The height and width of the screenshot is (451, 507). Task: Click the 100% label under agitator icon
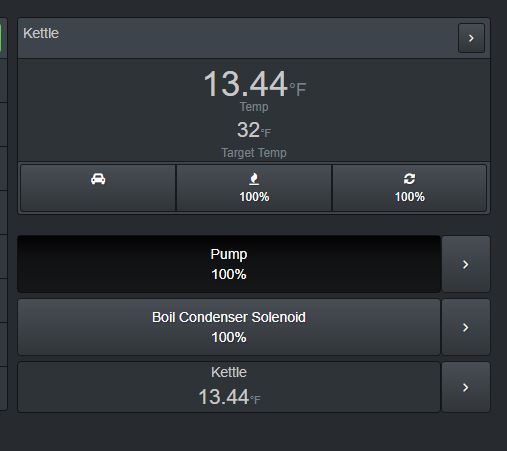pos(410,197)
